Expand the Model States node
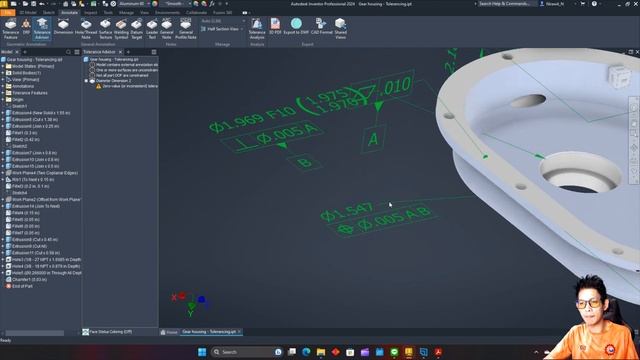The image size is (640, 360). coord(3,66)
